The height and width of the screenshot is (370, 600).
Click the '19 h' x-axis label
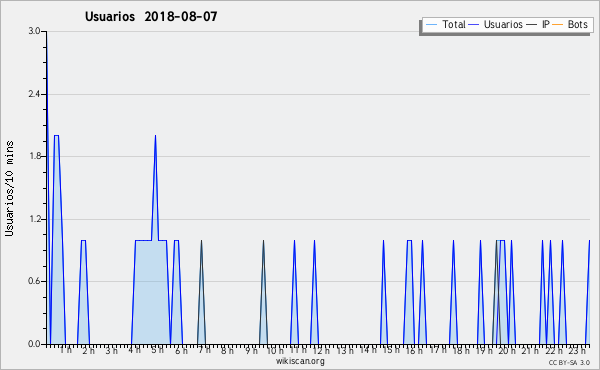pyautogui.click(x=484, y=350)
